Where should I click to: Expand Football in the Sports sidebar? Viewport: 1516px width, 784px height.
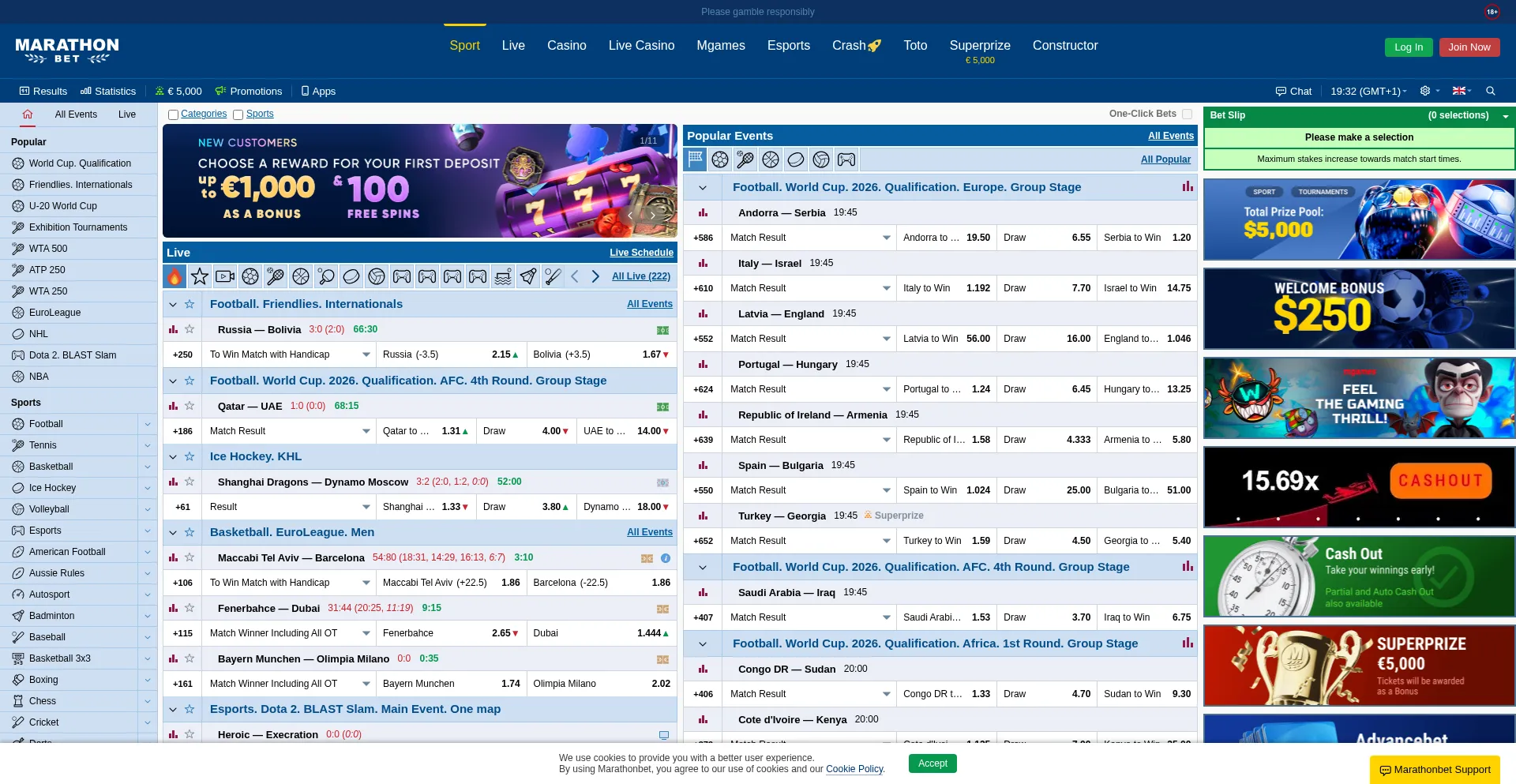click(147, 424)
